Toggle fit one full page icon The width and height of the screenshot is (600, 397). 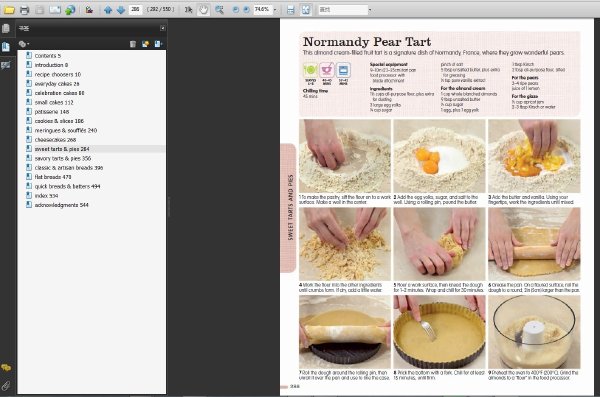(306, 10)
